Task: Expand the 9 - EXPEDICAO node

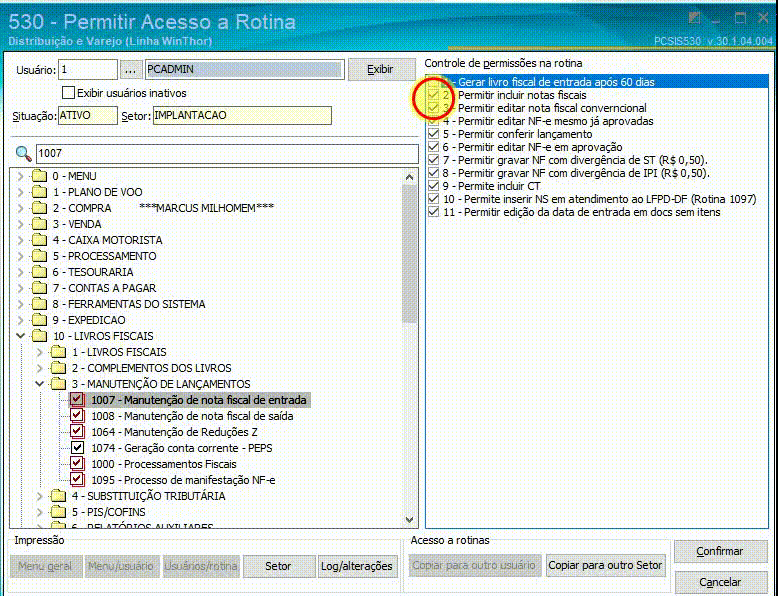Action: coord(20,320)
